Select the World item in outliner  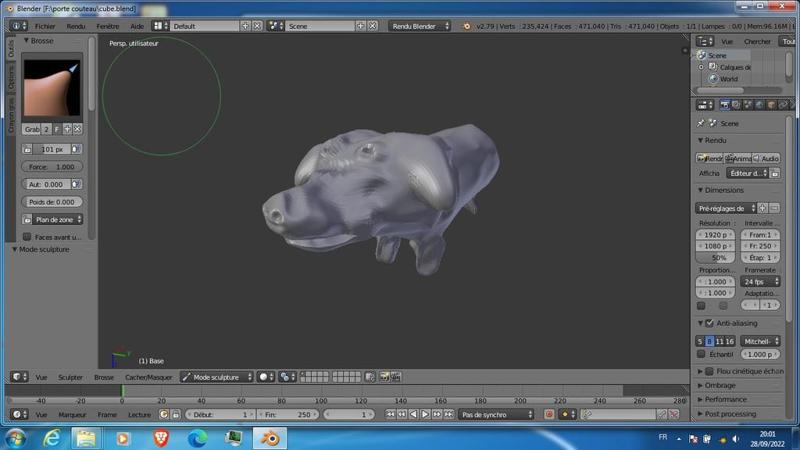tap(729, 79)
